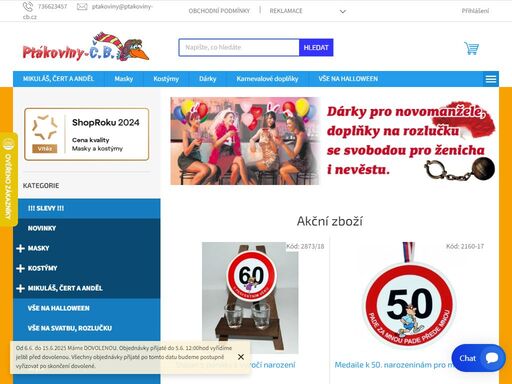Open the 60th birthday stand product image
The image size is (512, 384).
point(250,298)
